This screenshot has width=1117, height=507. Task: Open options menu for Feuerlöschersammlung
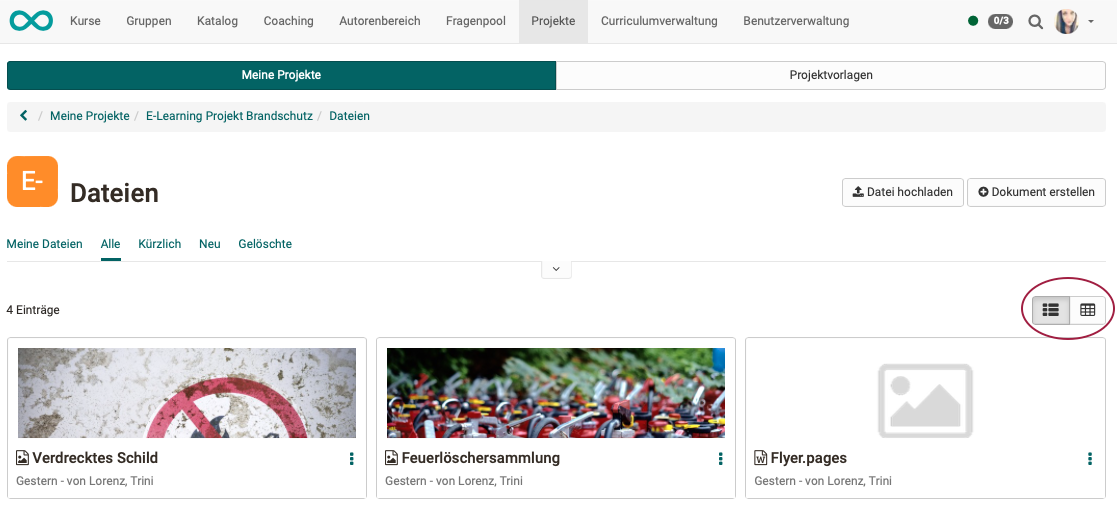(720, 459)
